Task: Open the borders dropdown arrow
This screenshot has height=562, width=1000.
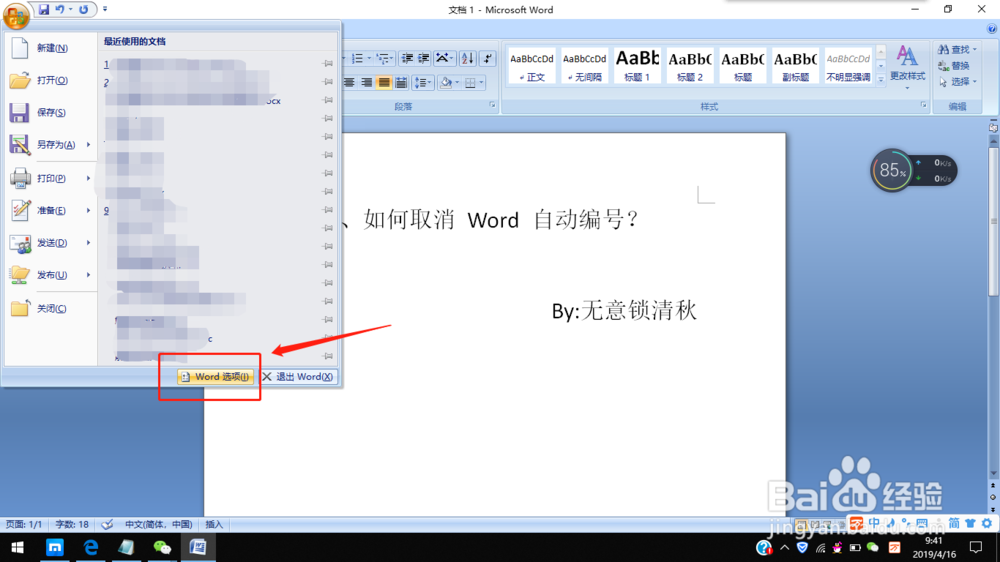Action: click(x=481, y=82)
